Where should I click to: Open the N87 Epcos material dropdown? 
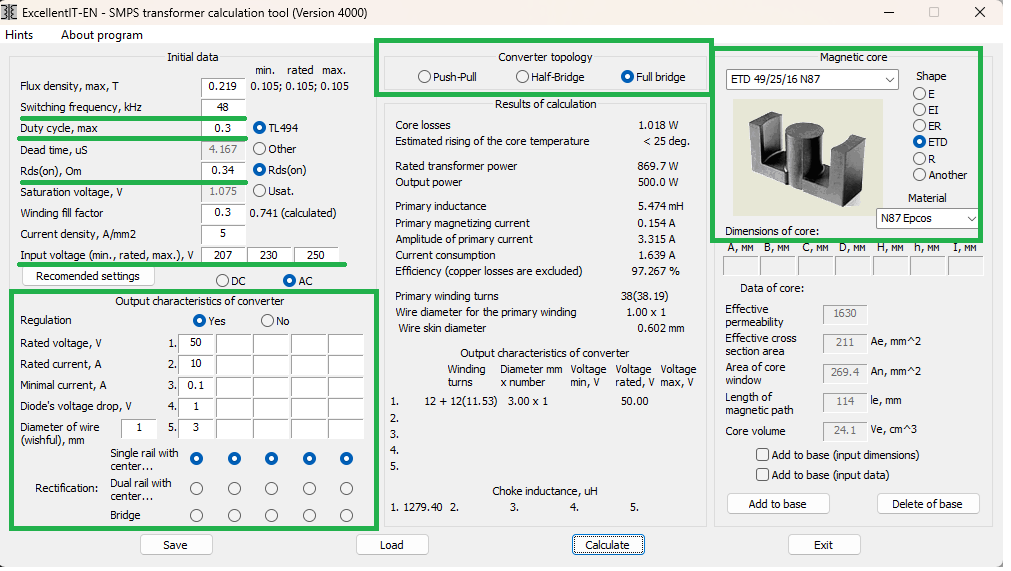927,218
